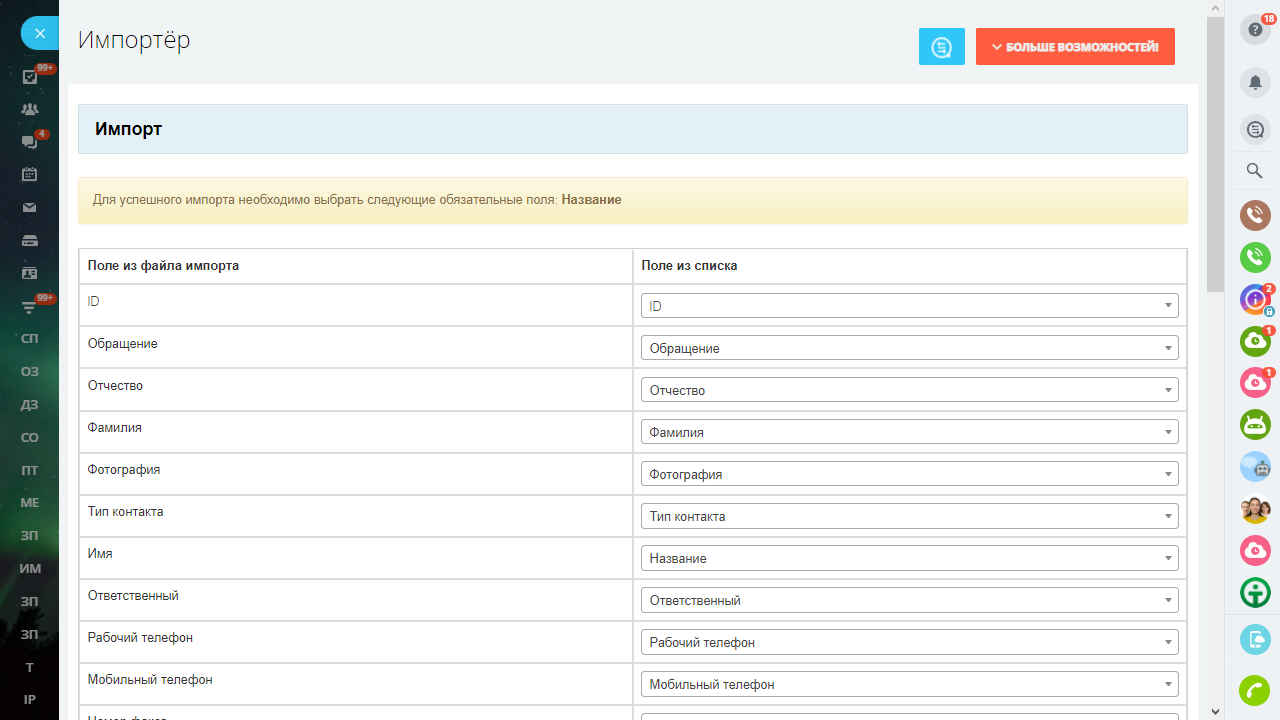Image resolution: width=1280 pixels, height=720 pixels.
Task: Open the Рабочий телефон dropdown list
Action: click(x=909, y=642)
